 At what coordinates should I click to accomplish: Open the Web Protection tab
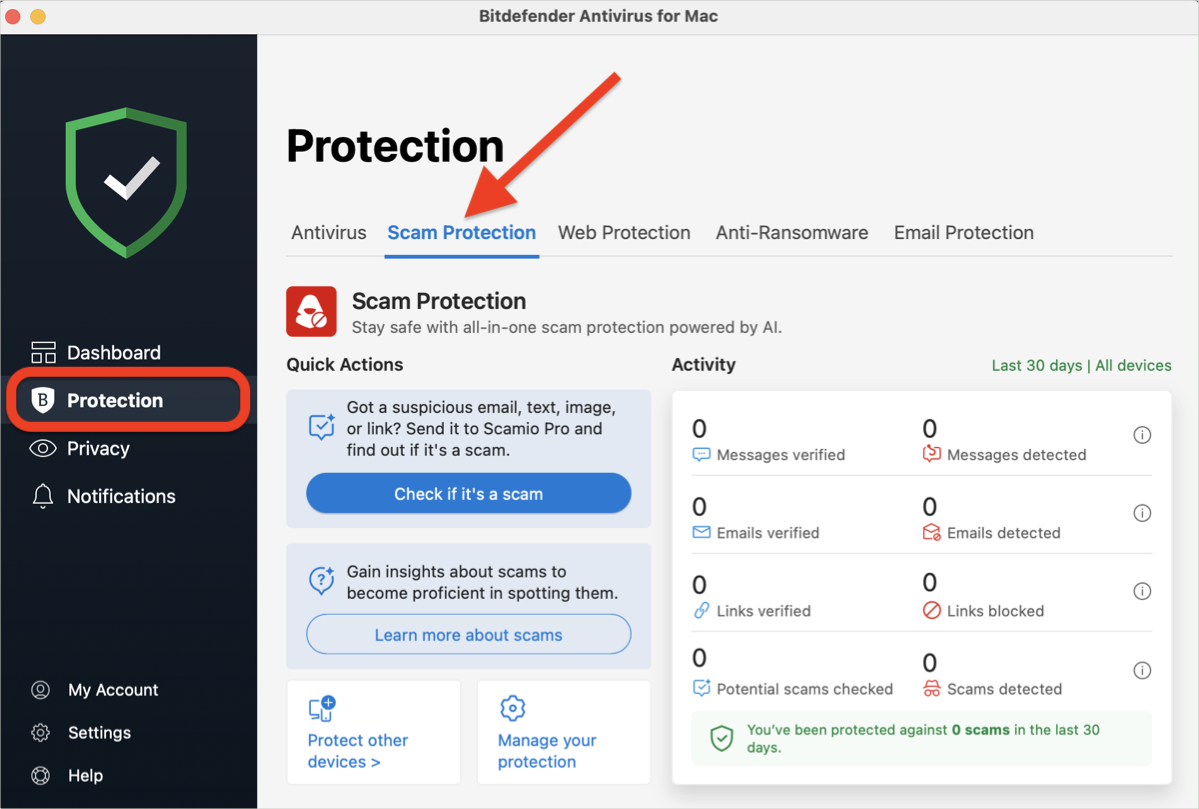tap(624, 232)
